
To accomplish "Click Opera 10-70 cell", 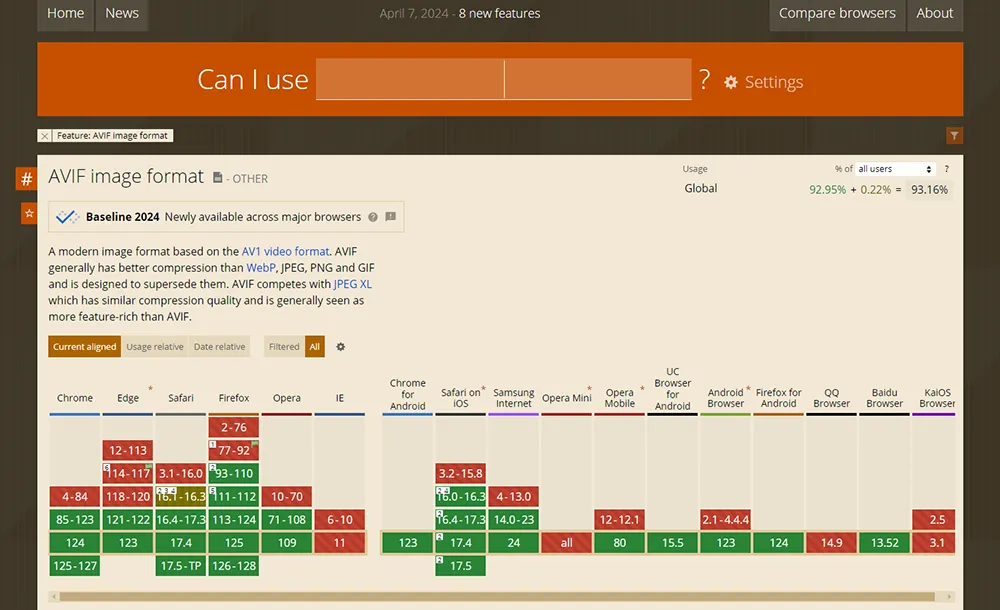I will pyautogui.click(x=286, y=496).
